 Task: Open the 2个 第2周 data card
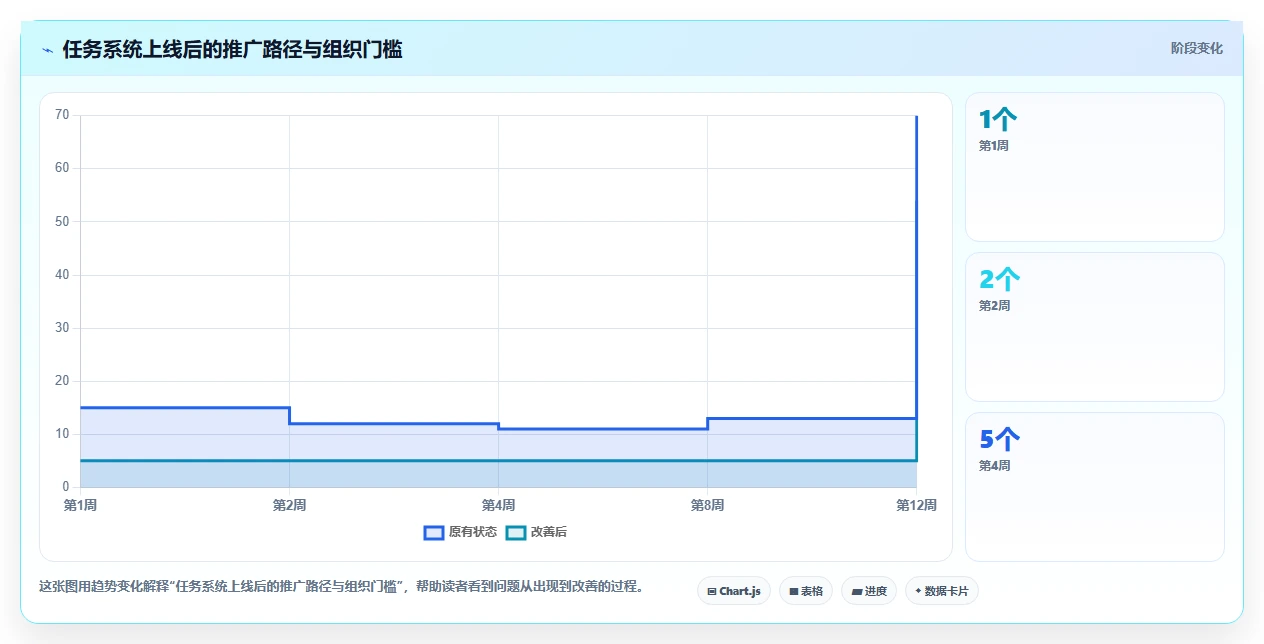[x=1094, y=327]
